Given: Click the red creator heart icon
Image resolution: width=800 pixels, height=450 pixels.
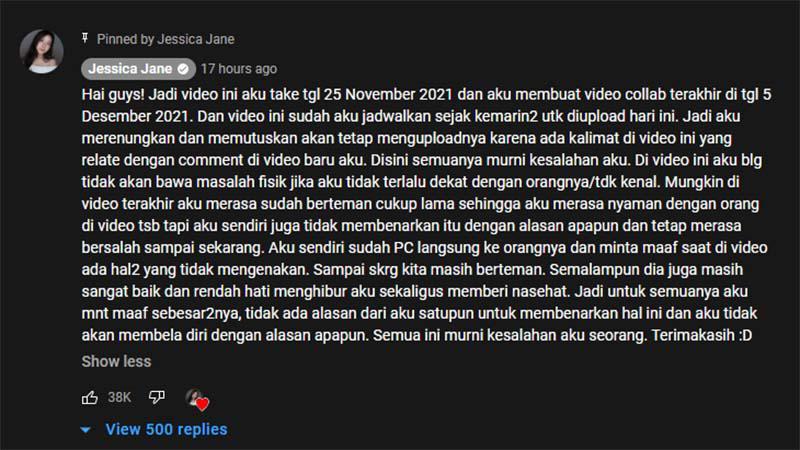Looking at the screenshot, I should (203, 405).
